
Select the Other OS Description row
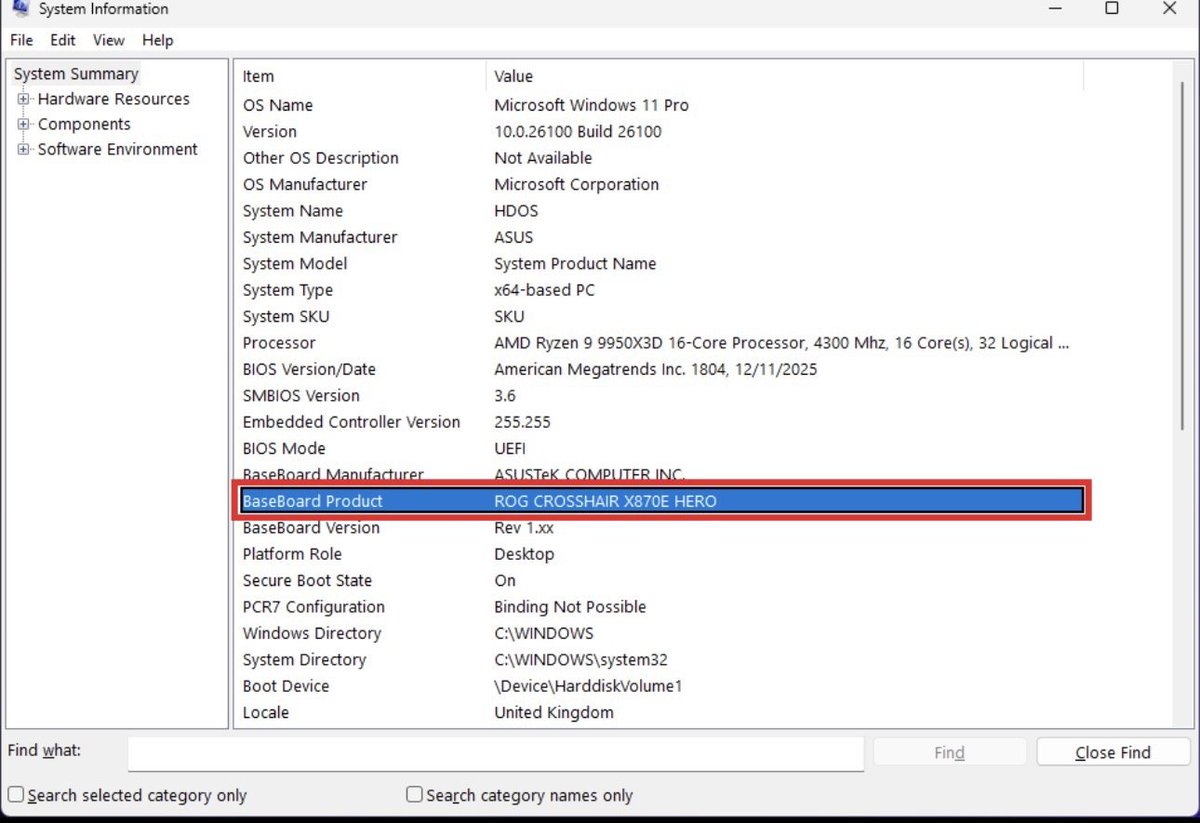coord(662,158)
